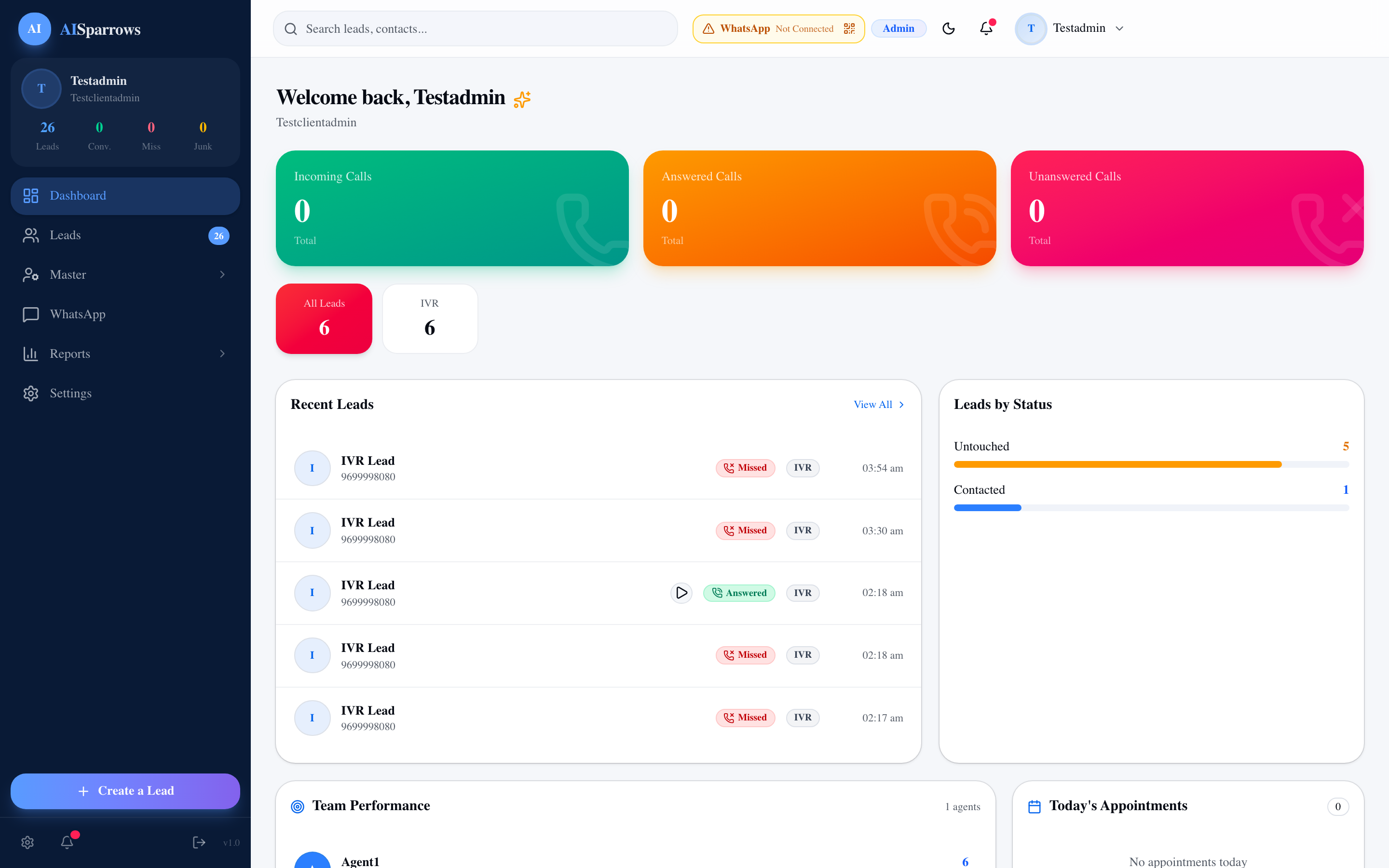Open the WhatsApp sidebar section

(125, 314)
